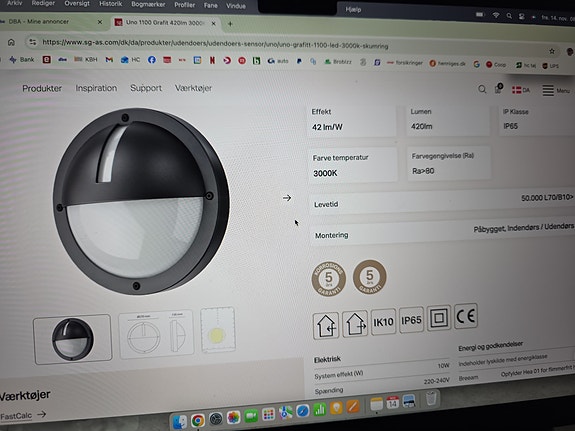Click the browser address bar URL
575x431 pixels.
click(215, 44)
